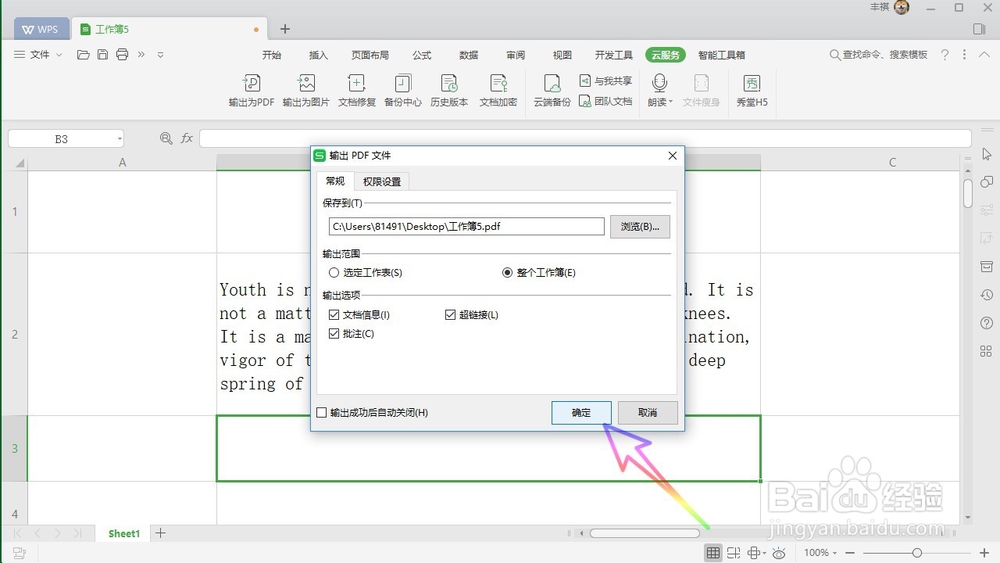Switch to the 权限设置 dialog tab

point(382,182)
